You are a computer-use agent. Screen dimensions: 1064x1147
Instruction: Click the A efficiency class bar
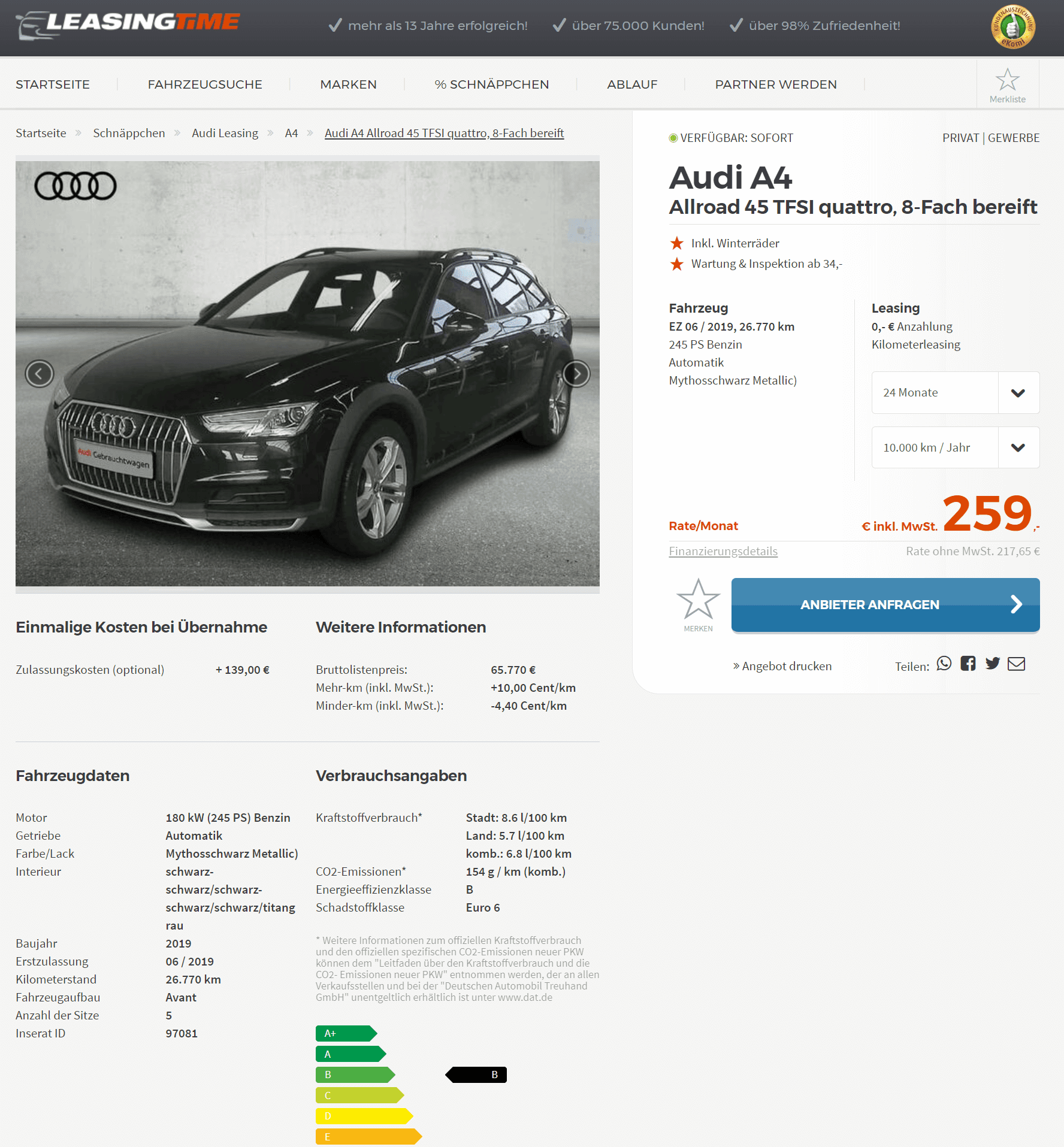click(351, 1054)
